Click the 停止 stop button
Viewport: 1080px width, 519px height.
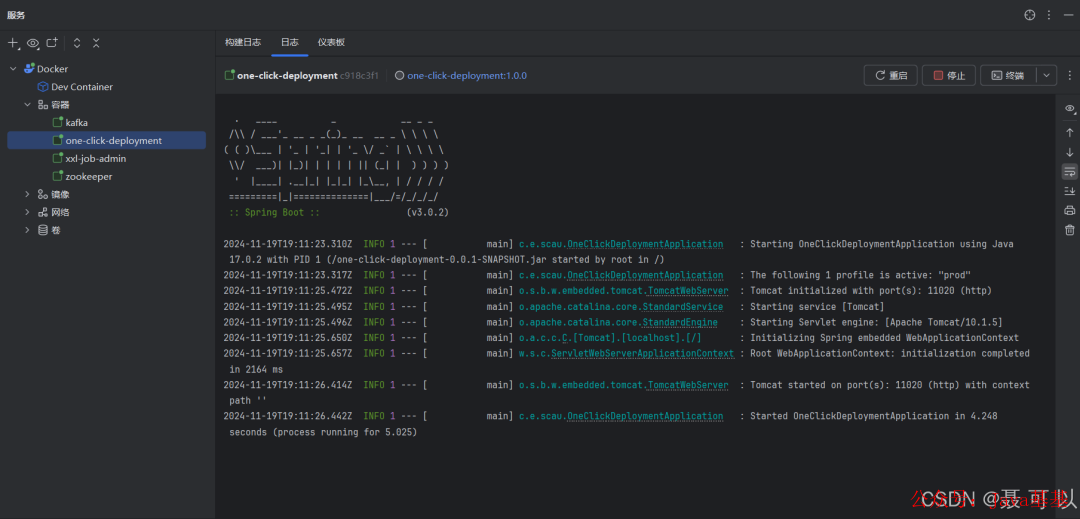pyautogui.click(x=949, y=76)
